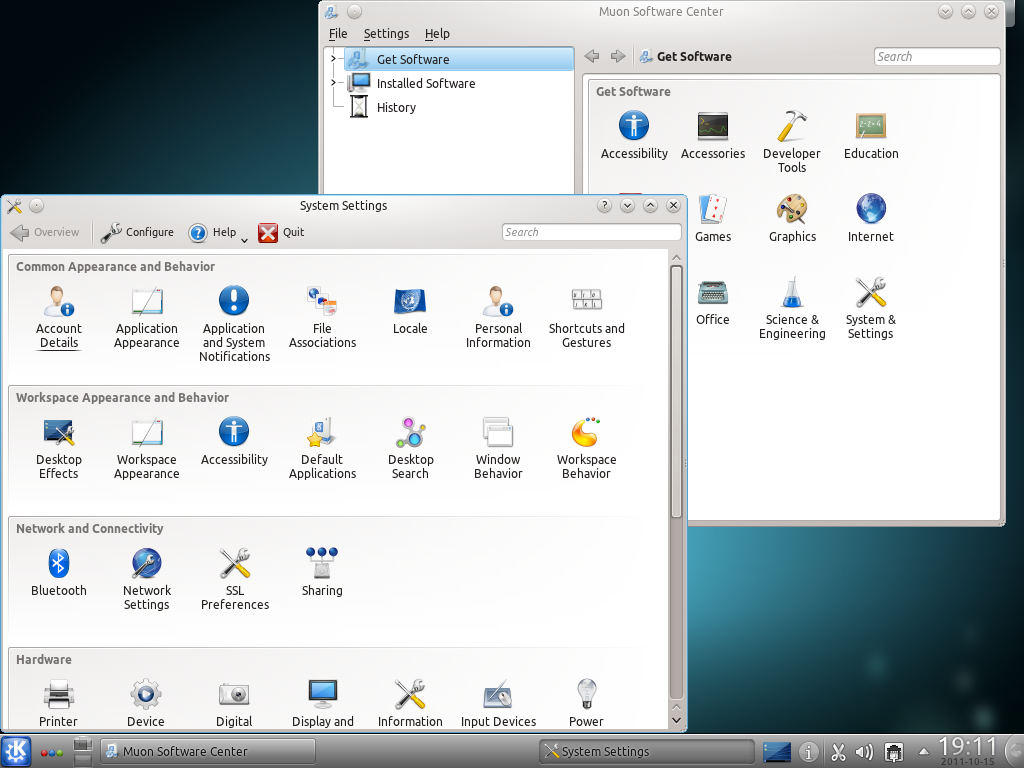Click the Muon Software Center search field

tap(936, 56)
